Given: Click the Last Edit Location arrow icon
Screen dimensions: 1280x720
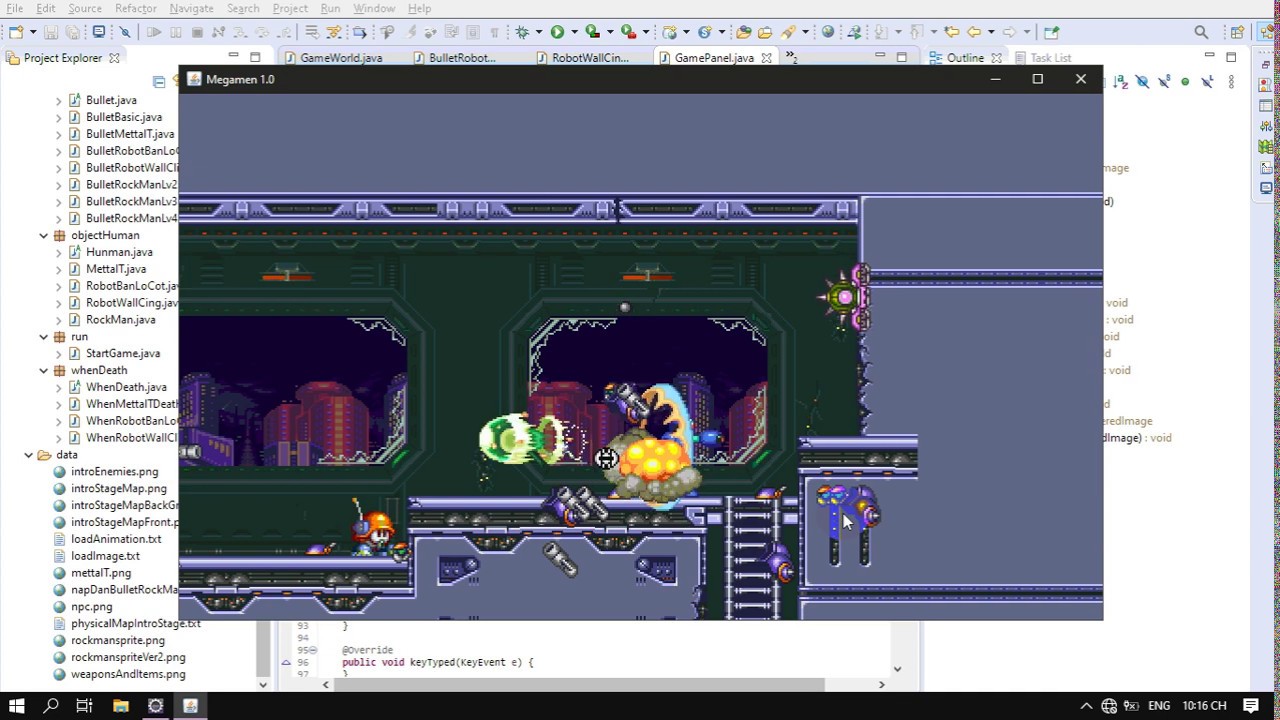Looking at the screenshot, I should [x=951, y=32].
